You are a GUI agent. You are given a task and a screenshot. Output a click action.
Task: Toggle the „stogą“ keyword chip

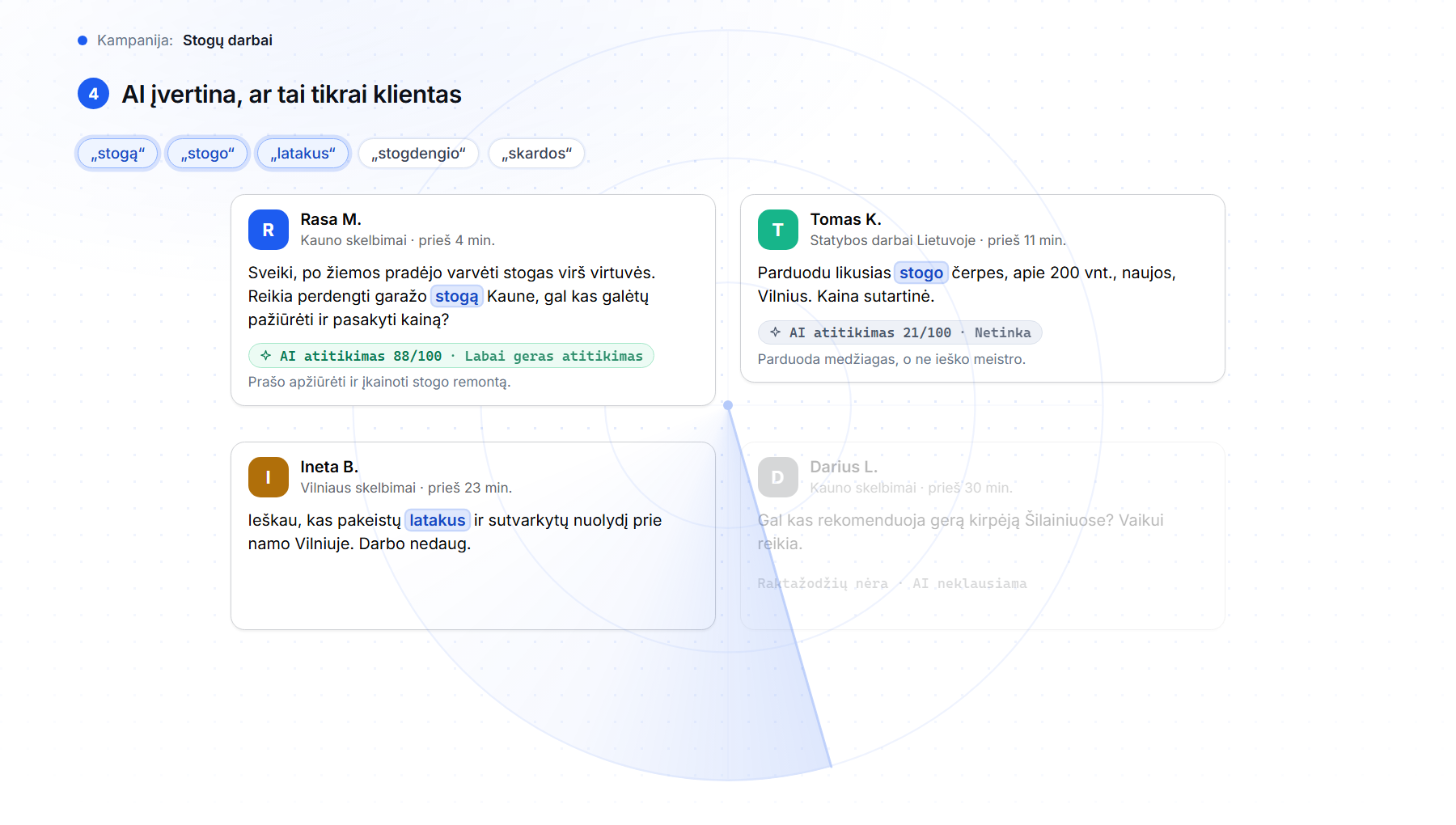[x=118, y=154]
